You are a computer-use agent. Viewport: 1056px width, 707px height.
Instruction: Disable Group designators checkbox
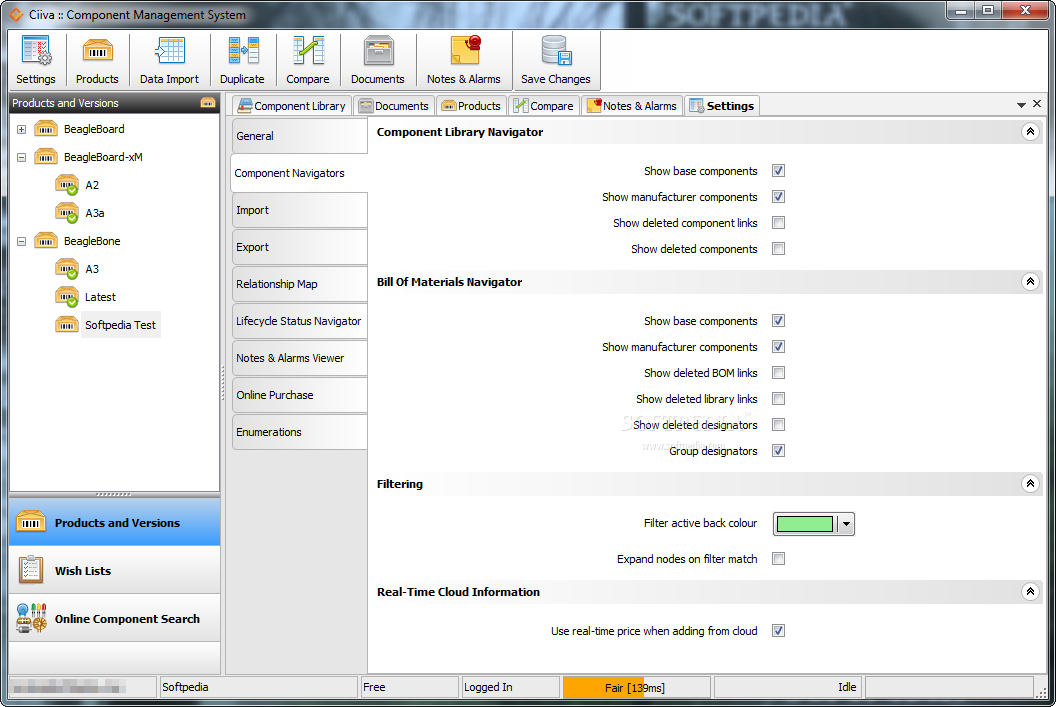click(779, 450)
